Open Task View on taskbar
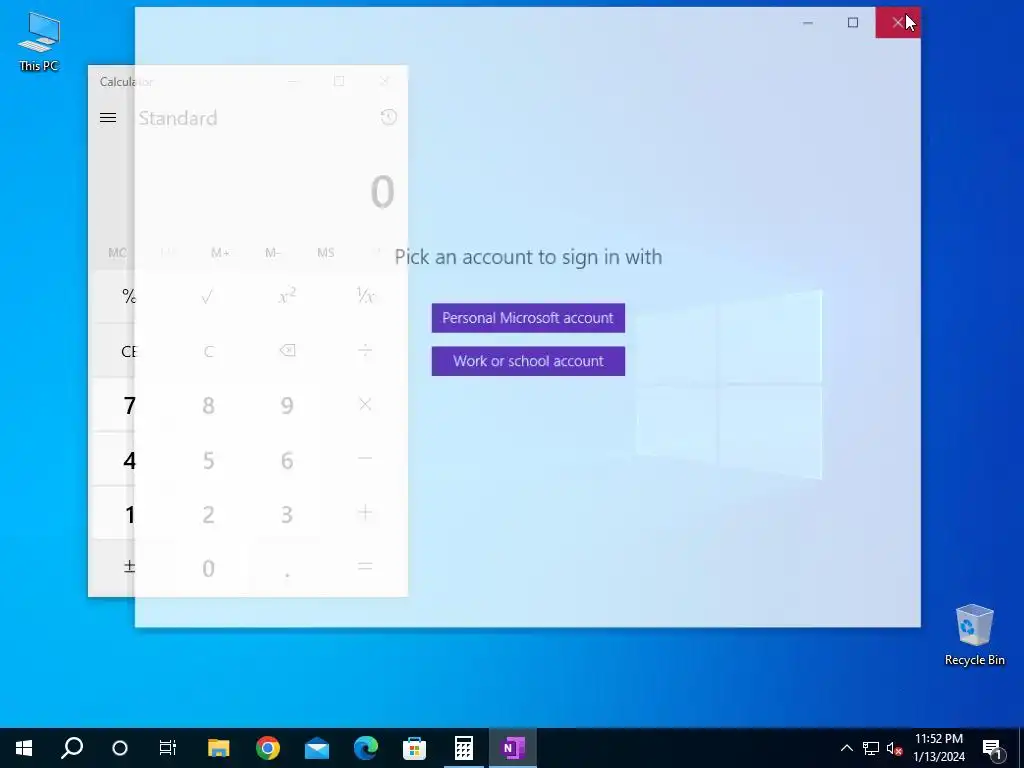 (x=168, y=748)
